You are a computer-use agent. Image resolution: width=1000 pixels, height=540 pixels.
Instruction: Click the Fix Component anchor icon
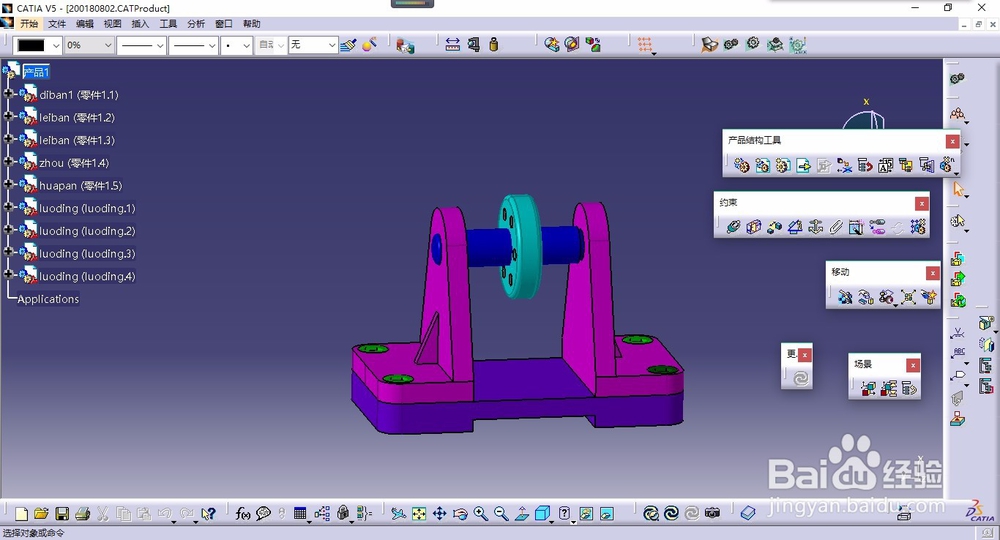click(x=815, y=226)
